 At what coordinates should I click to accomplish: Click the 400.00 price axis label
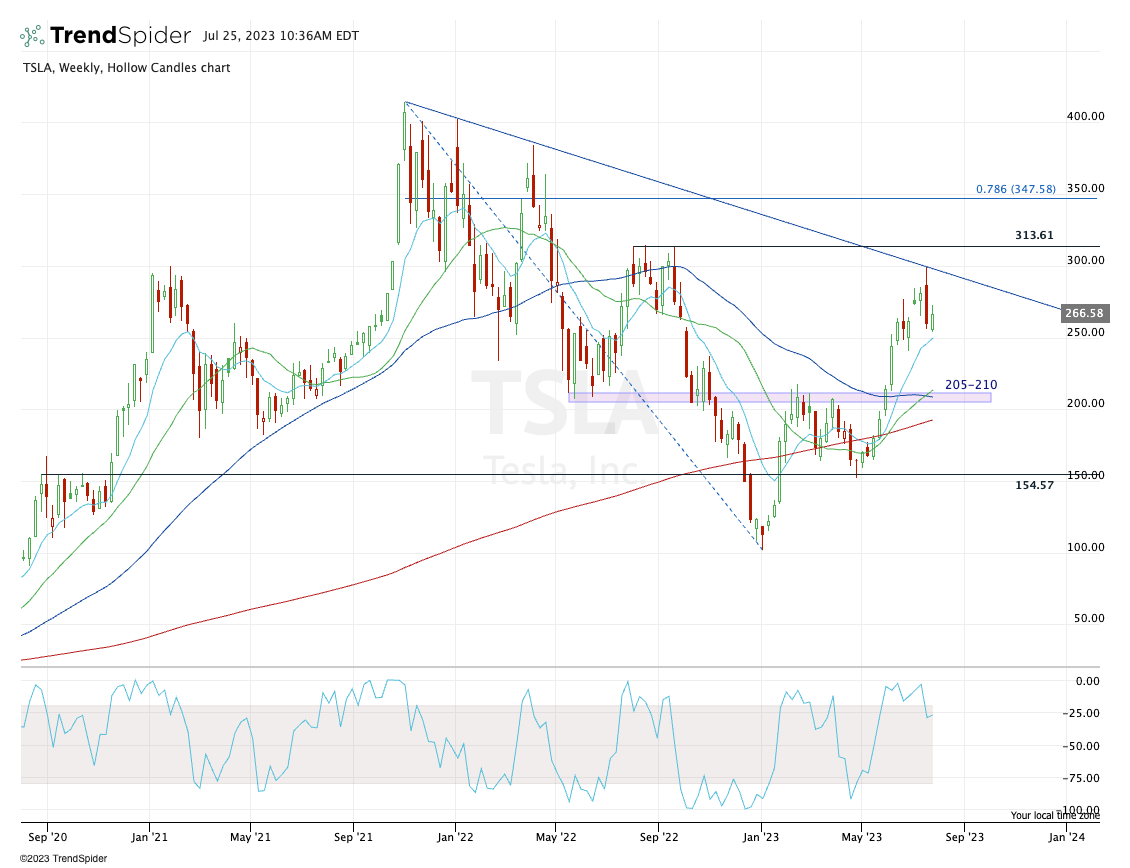(x=1085, y=116)
